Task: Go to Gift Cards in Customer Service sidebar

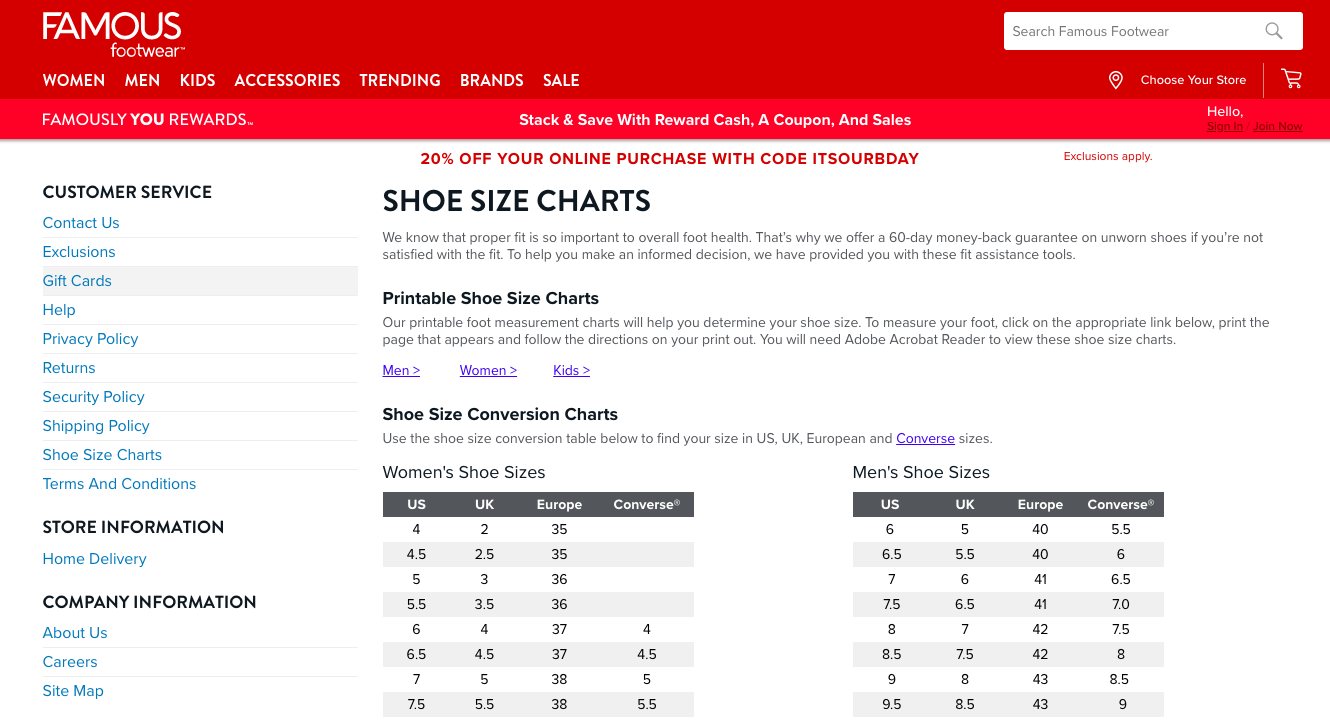Action: (77, 281)
